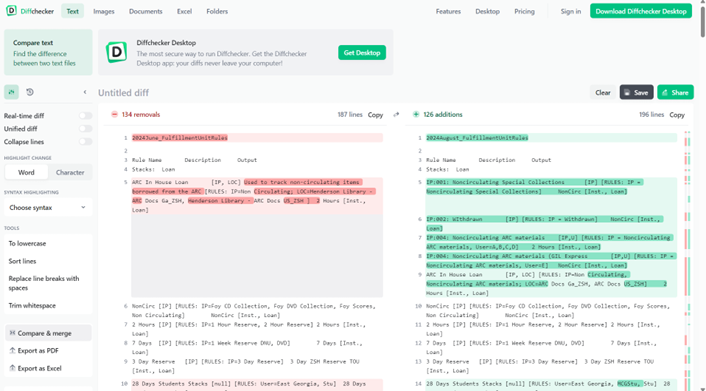Screen dimensions: 706x391
Task: Open the diff history clock icon
Action: pyautogui.click(x=30, y=92)
